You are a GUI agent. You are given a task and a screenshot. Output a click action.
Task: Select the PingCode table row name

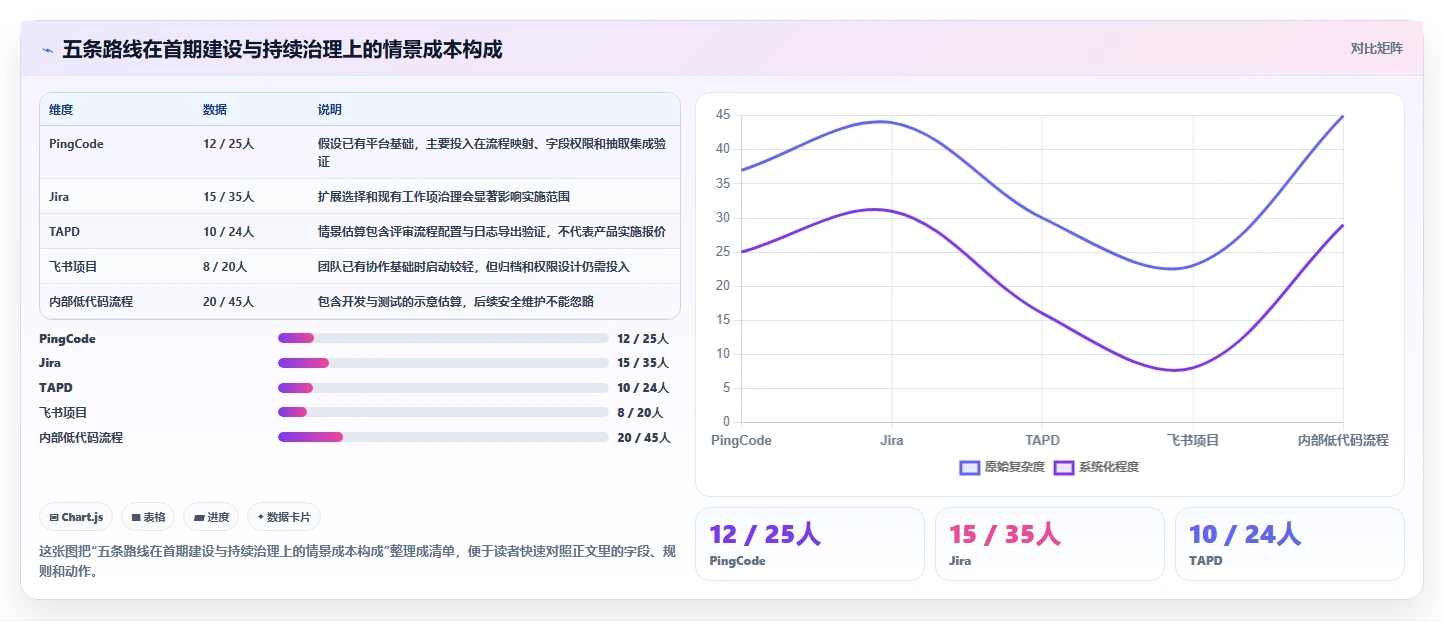[x=76, y=144]
